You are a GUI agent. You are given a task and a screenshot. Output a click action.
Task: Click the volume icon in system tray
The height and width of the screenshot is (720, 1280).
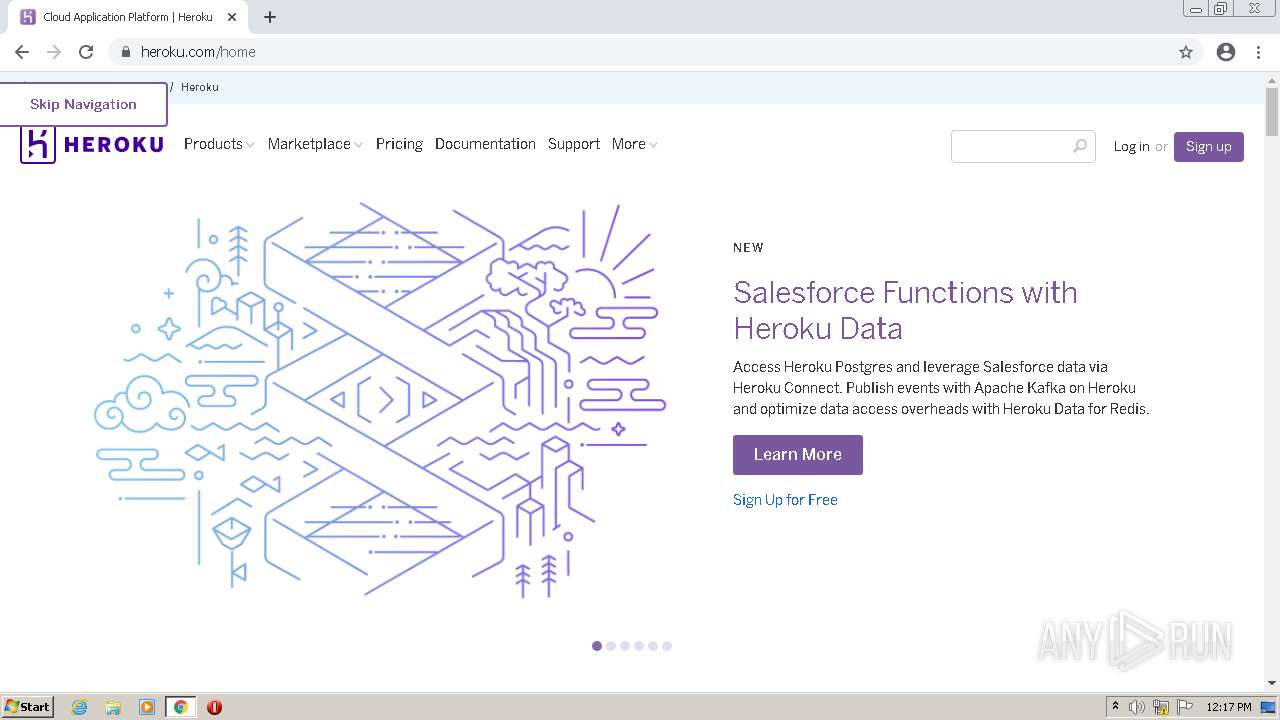point(1137,707)
